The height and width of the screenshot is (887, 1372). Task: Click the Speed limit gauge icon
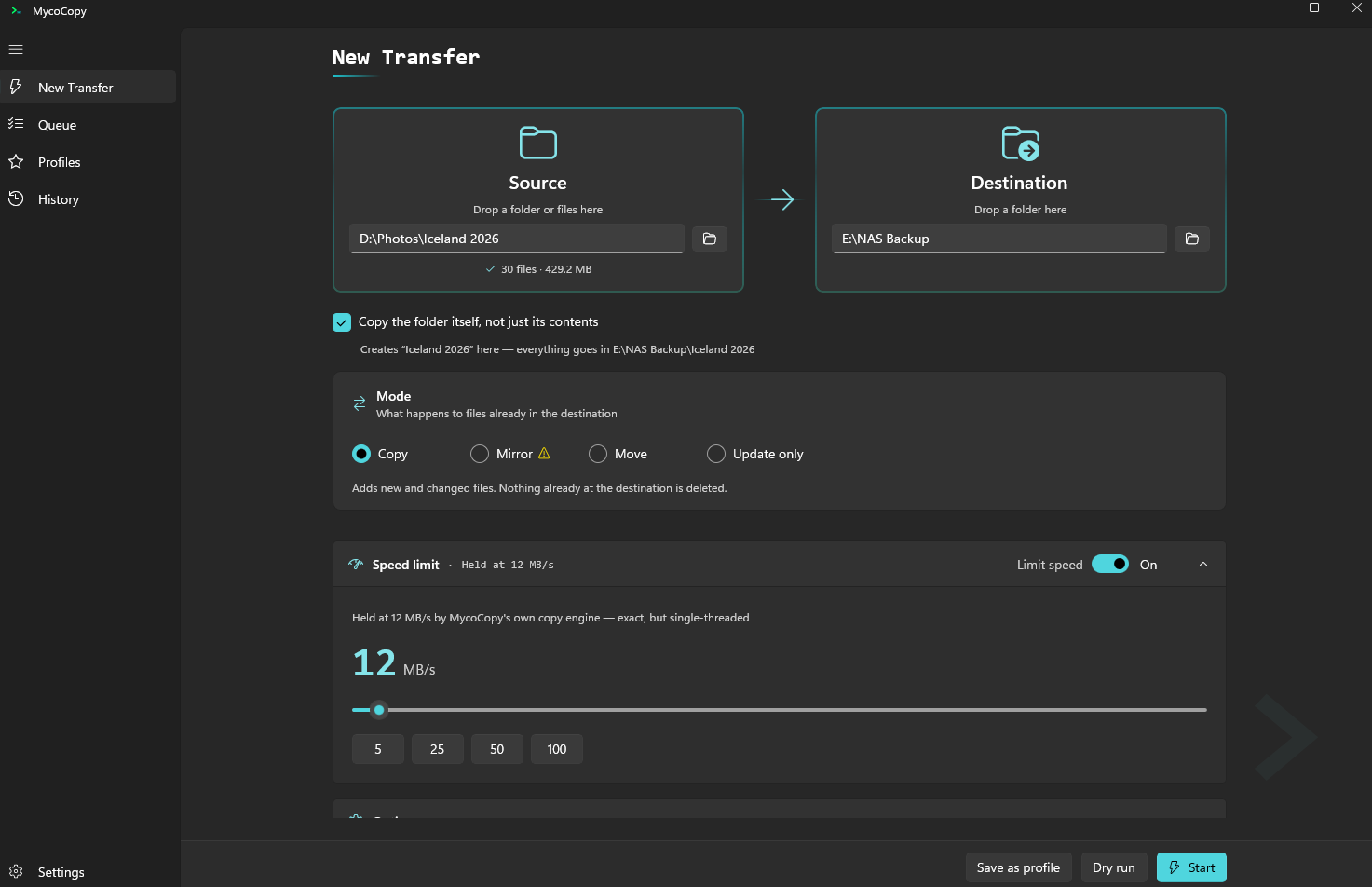356,564
